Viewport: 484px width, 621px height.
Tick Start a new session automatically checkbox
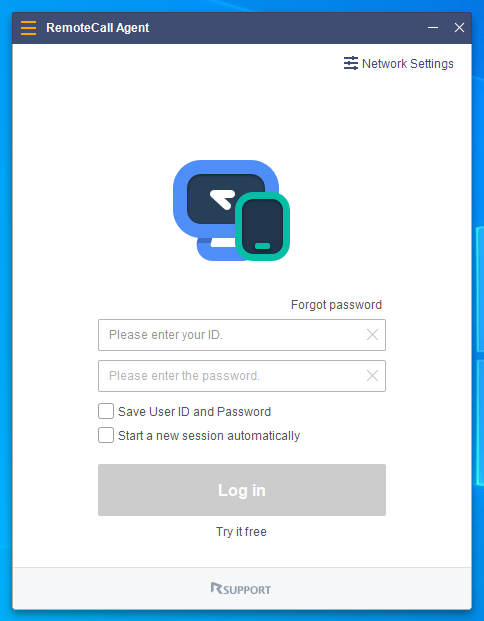[106, 435]
